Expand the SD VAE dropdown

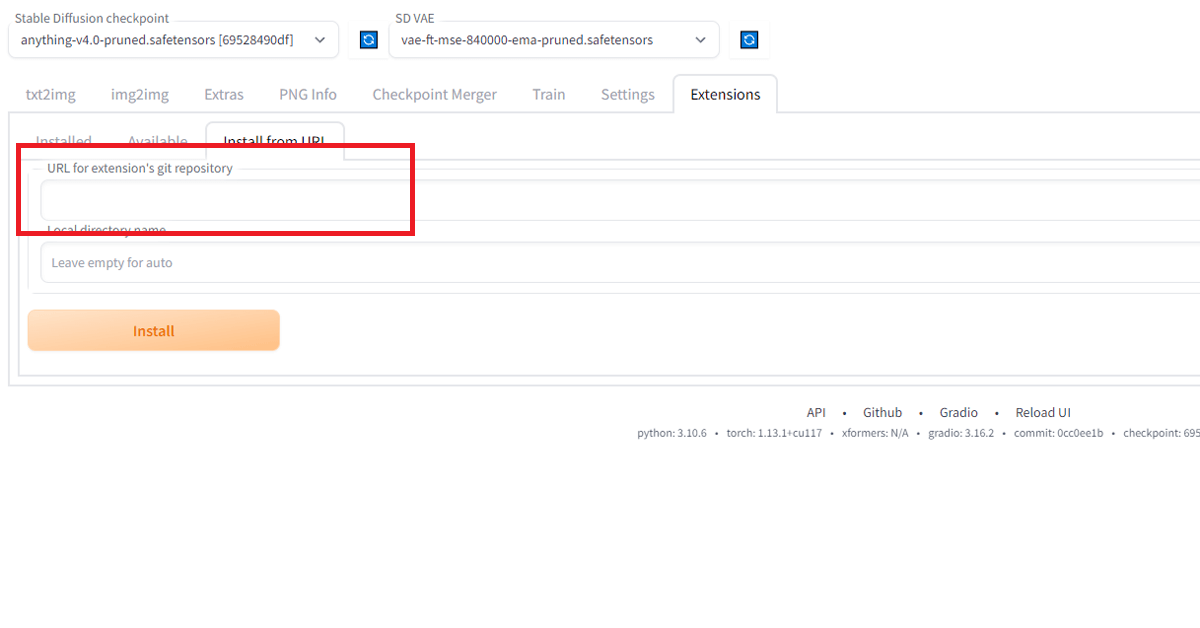553,40
